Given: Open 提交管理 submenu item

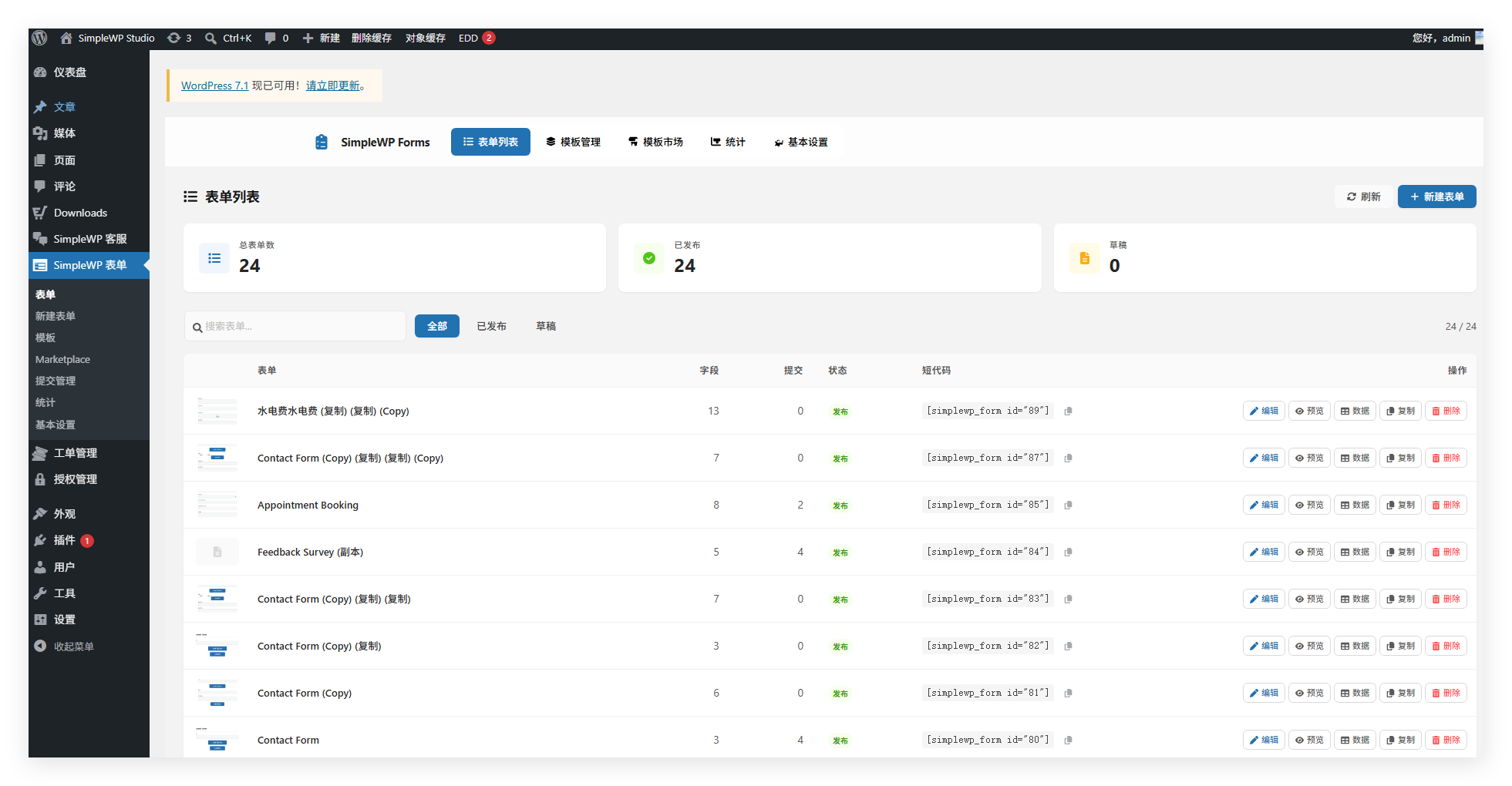Looking at the screenshot, I should (56, 381).
